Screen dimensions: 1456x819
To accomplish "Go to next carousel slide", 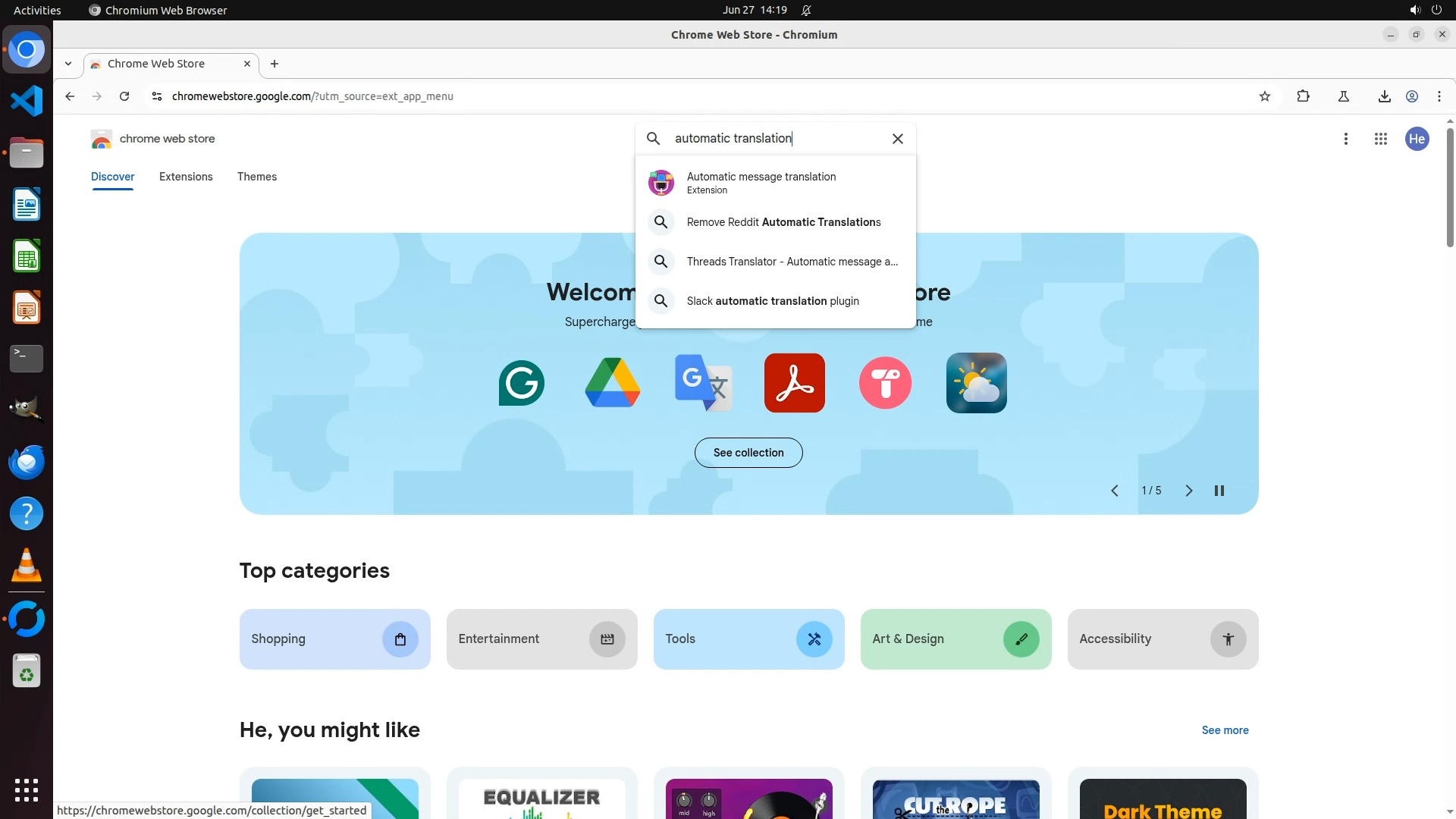I will [x=1188, y=491].
